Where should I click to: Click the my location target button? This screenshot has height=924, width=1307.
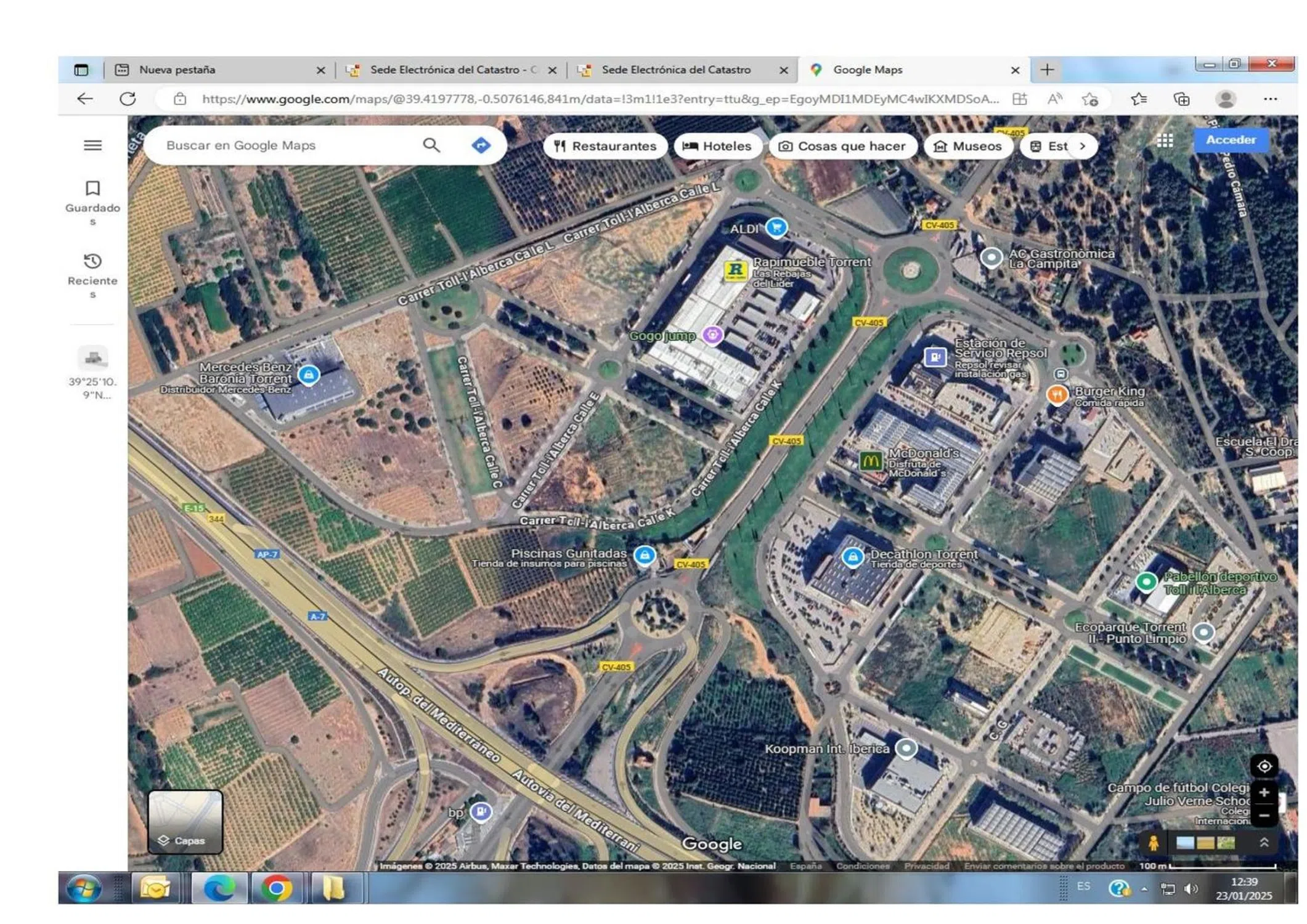(1264, 766)
